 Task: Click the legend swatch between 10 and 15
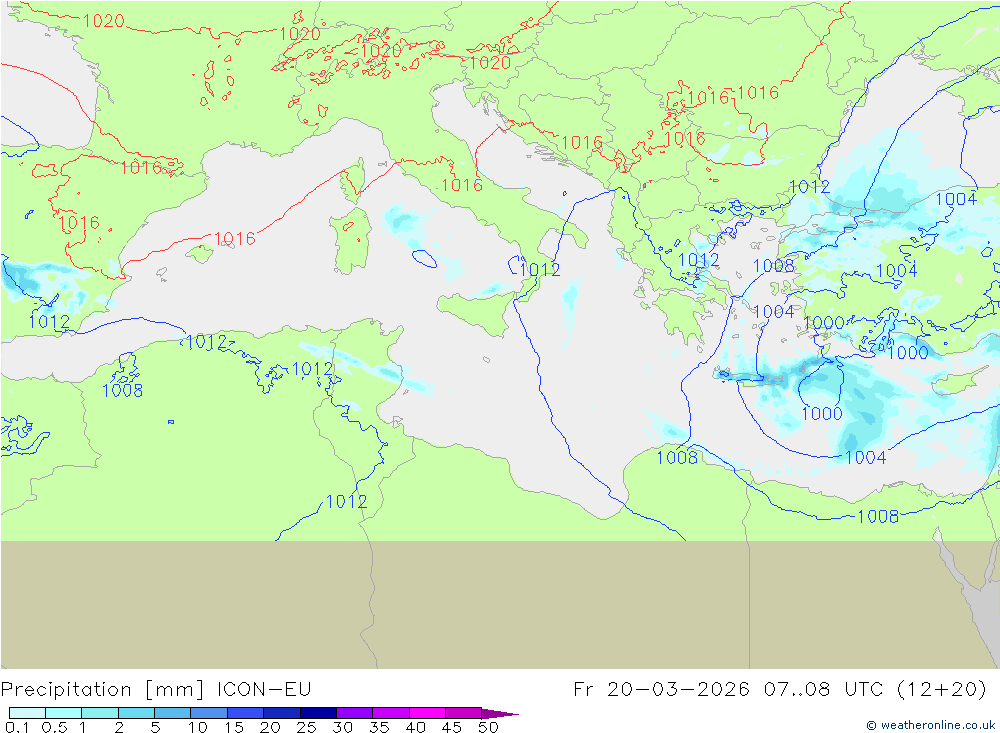coord(209,713)
